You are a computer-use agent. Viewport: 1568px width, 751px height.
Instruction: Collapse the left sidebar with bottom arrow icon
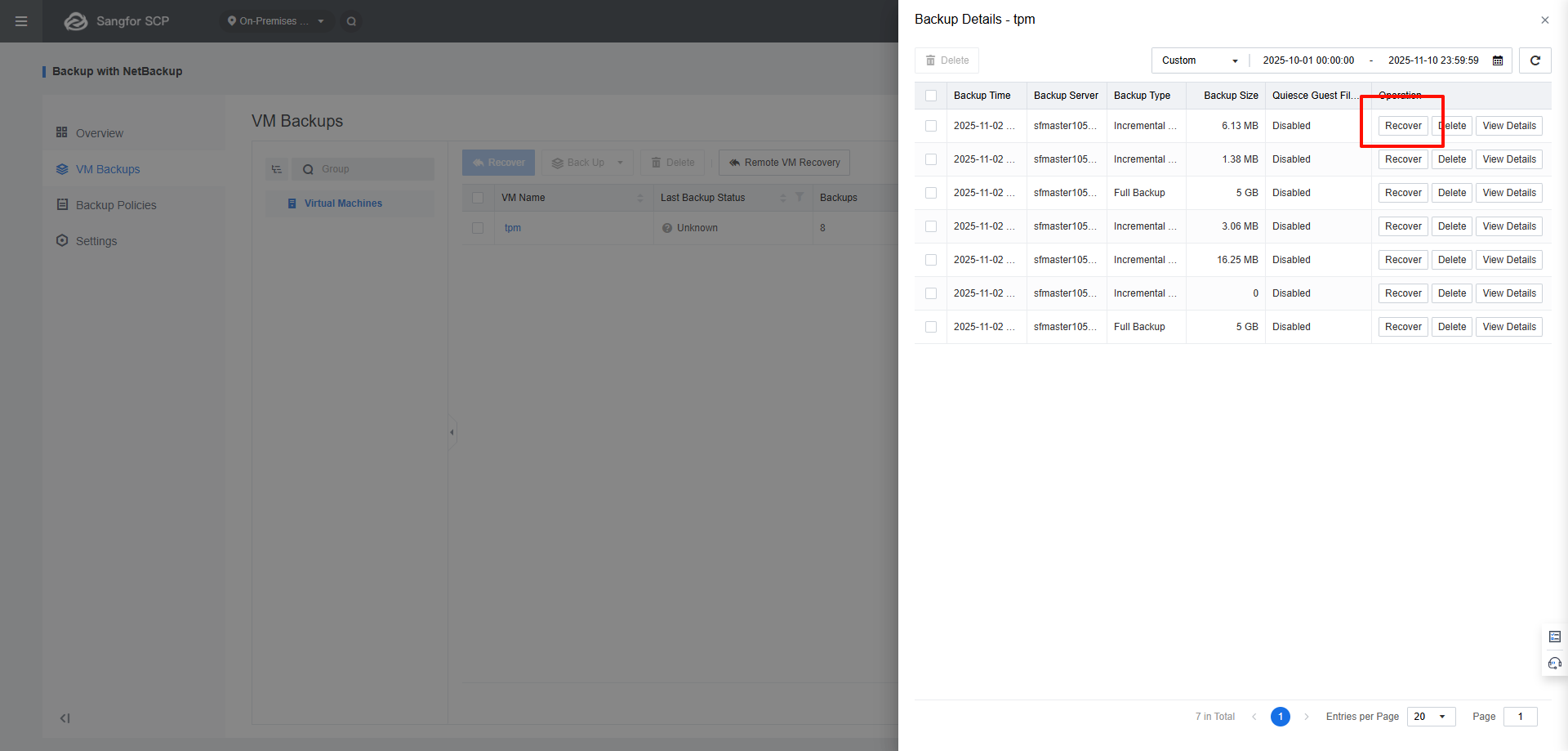[65, 718]
